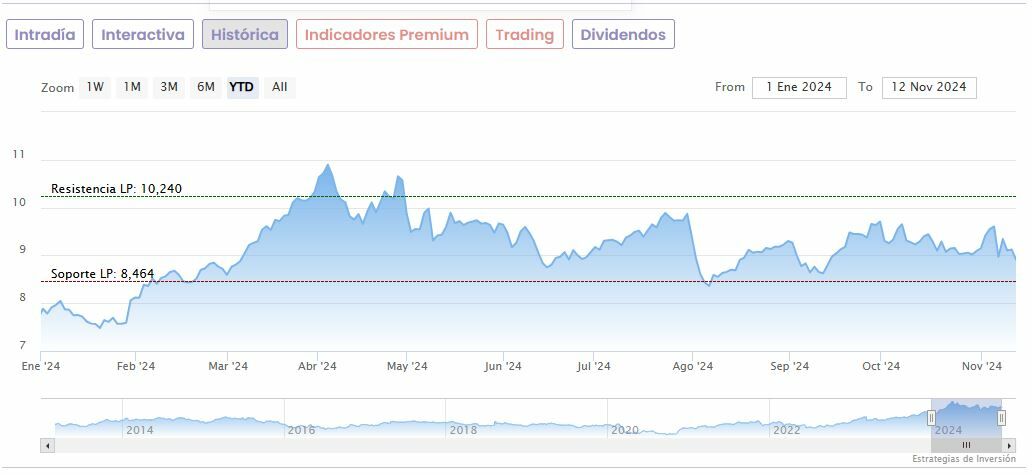
Task: Click the scrollbar right arrow
Action: 1009,445
